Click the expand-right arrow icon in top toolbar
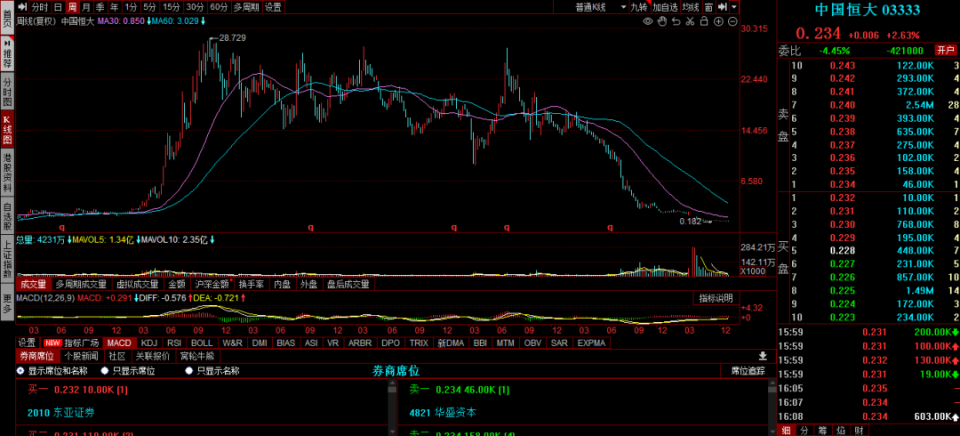The width and height of the screenshot is (960, 436). pos(722,7)
